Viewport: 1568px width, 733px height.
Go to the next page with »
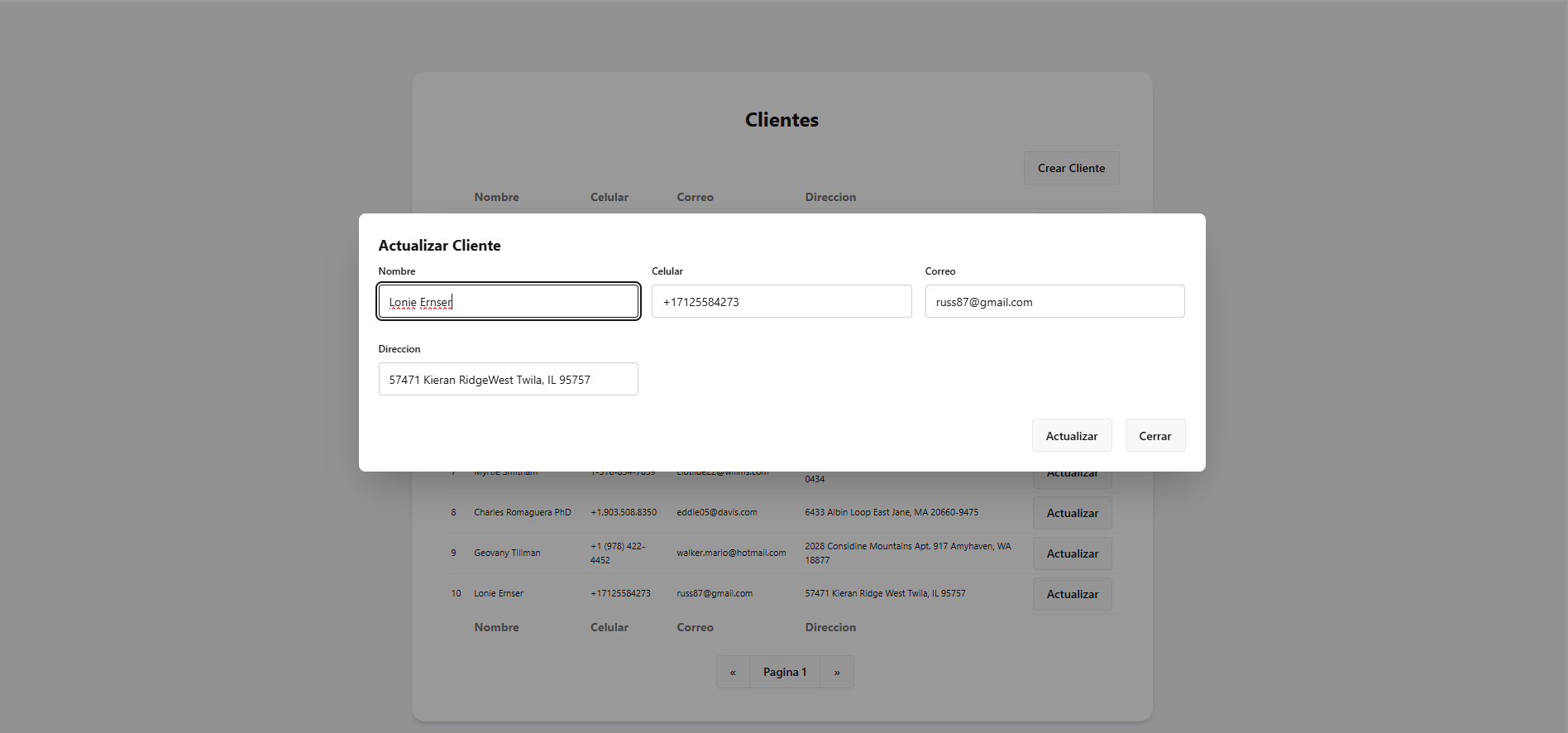837,672
